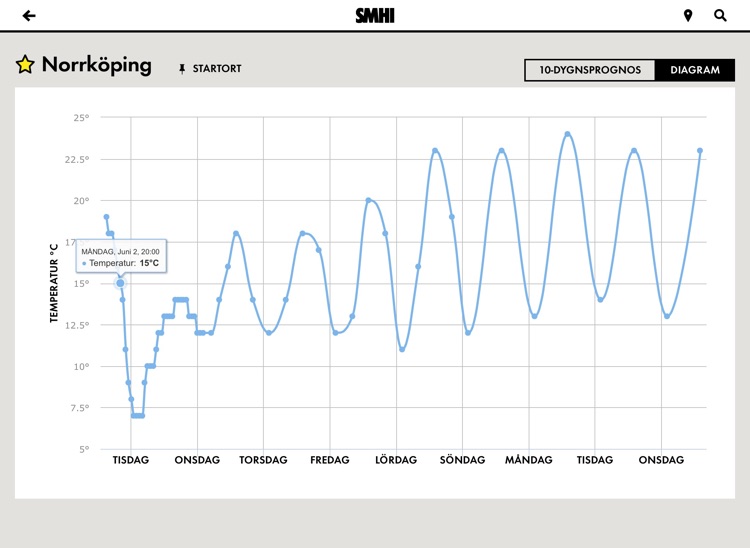Click the SMHI logo
The image size is (750, 548).
pos(375,16)
